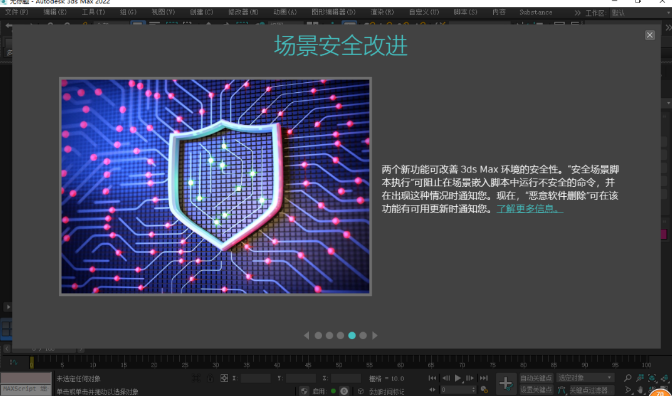Jump to animation start frame

coord(432,378)
